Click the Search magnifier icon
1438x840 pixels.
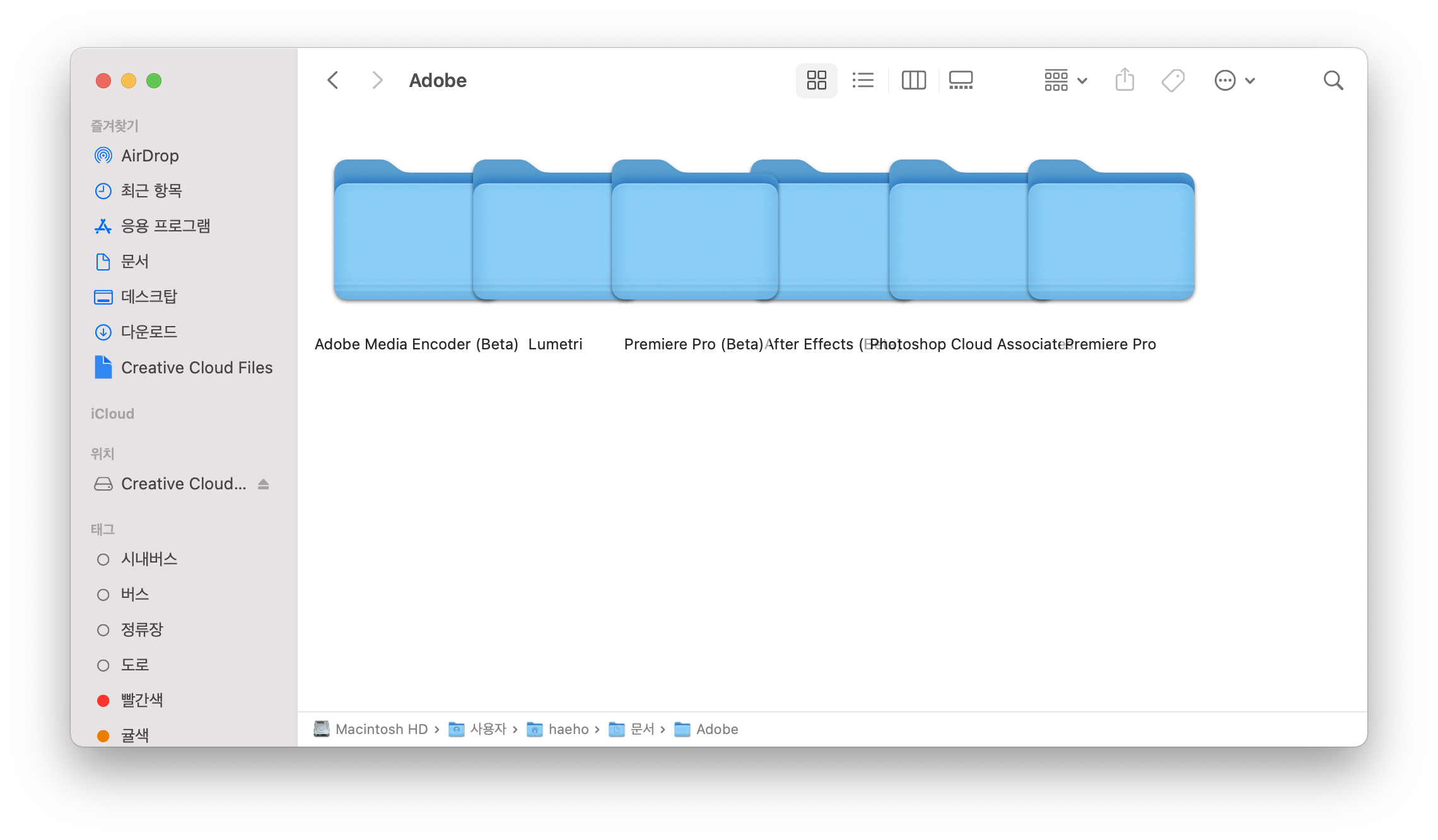1333,81
